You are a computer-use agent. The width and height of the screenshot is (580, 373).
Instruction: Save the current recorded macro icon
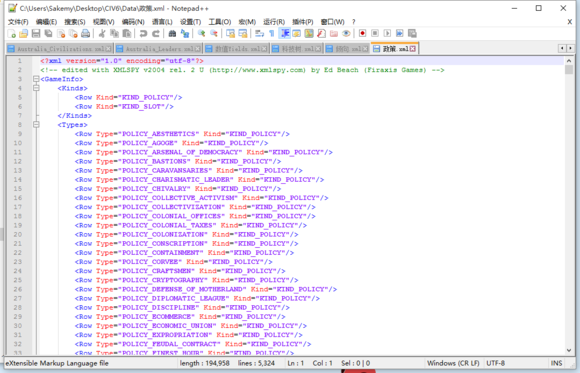412,34
